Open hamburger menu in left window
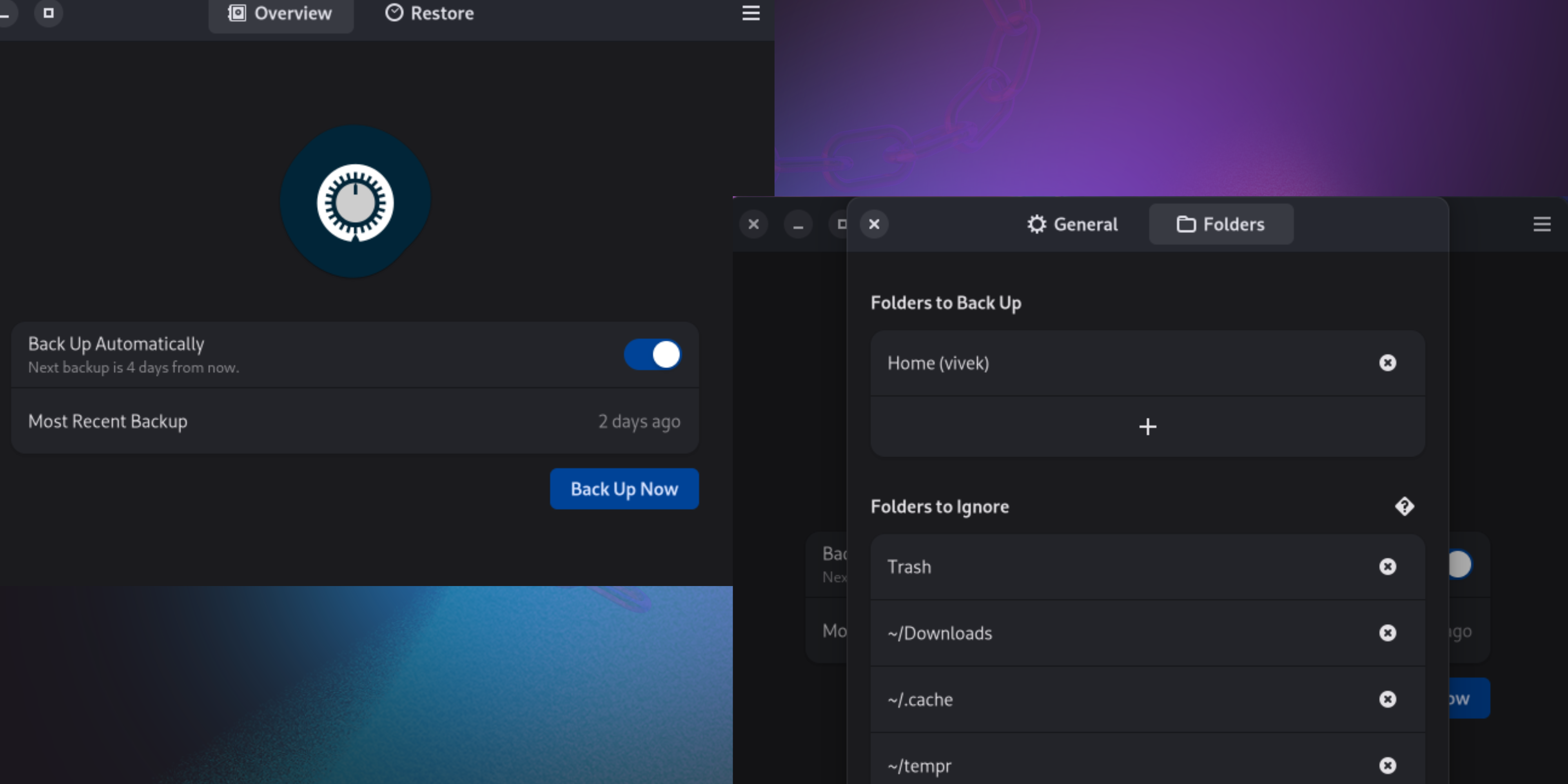The image size is (1568, 784). [x=751, y=13]
